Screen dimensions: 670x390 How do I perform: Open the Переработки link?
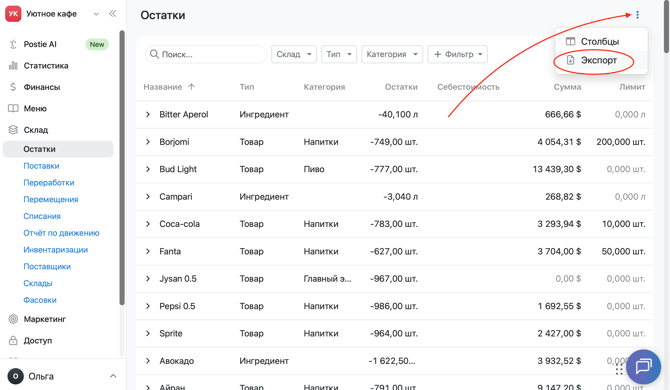click(49, 182)
